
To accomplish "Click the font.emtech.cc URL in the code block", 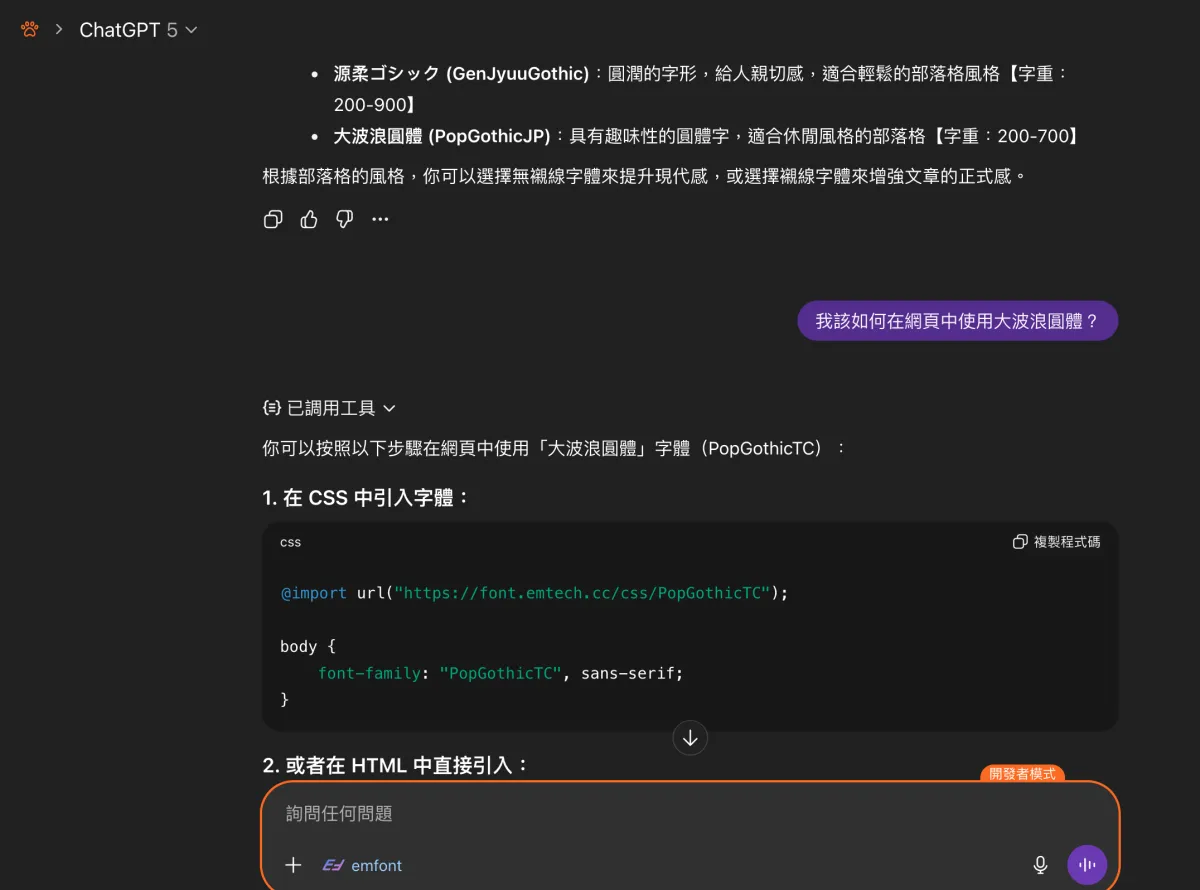I will [582, 593].
